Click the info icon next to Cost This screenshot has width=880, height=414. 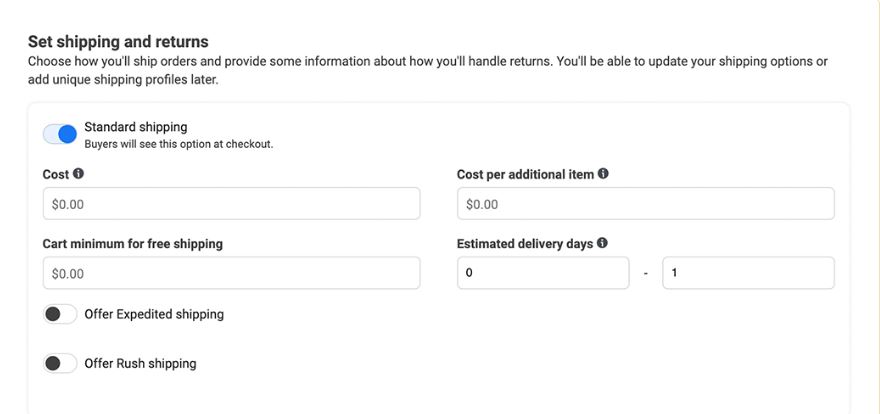click(79, 174)
